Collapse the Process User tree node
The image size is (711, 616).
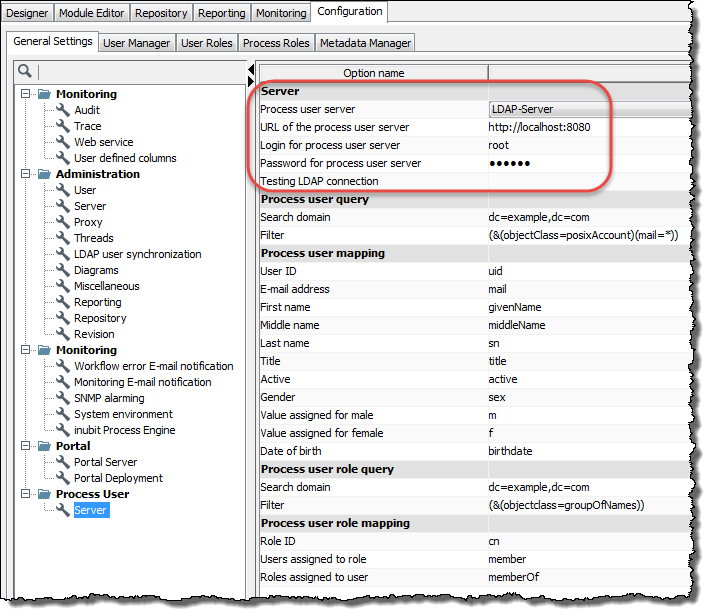(25, 494)
